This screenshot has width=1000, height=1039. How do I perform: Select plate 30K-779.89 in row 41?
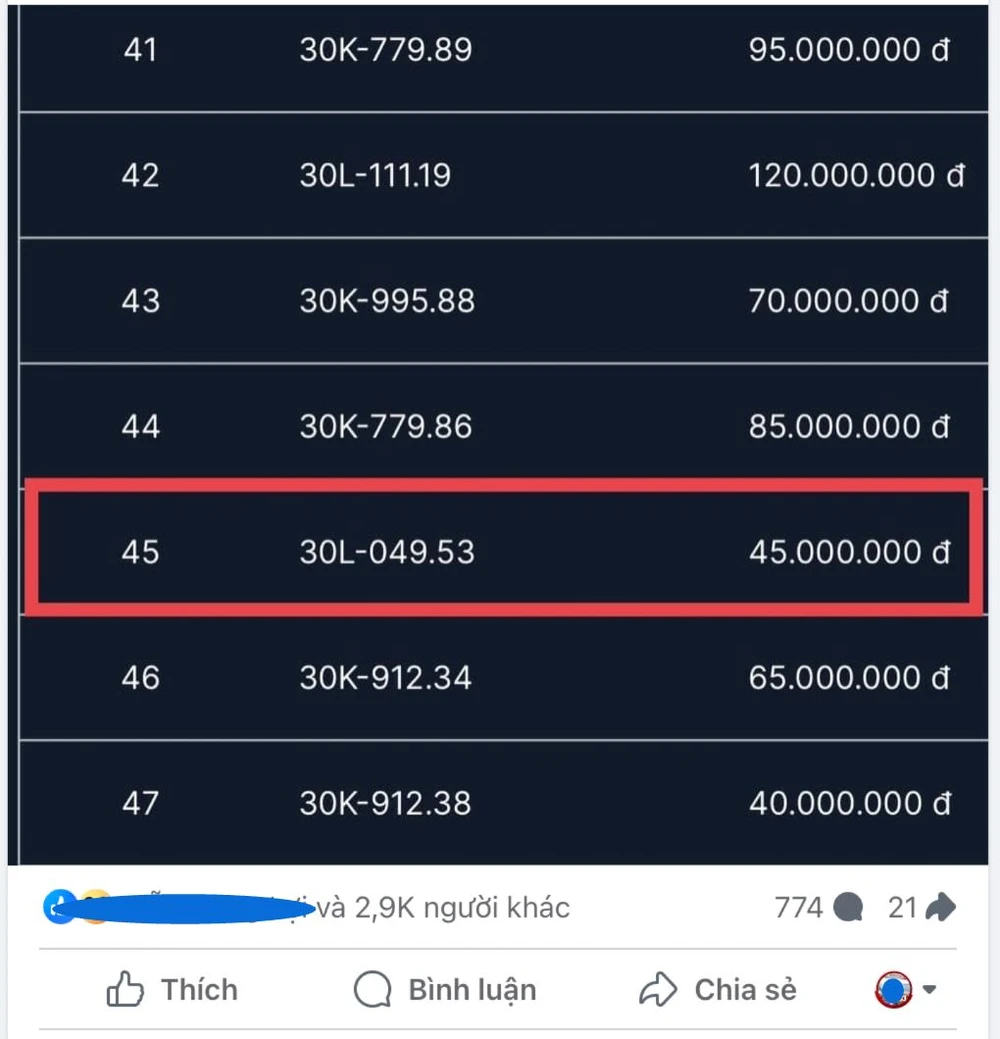pyautogui.click(x=386, y=50)
